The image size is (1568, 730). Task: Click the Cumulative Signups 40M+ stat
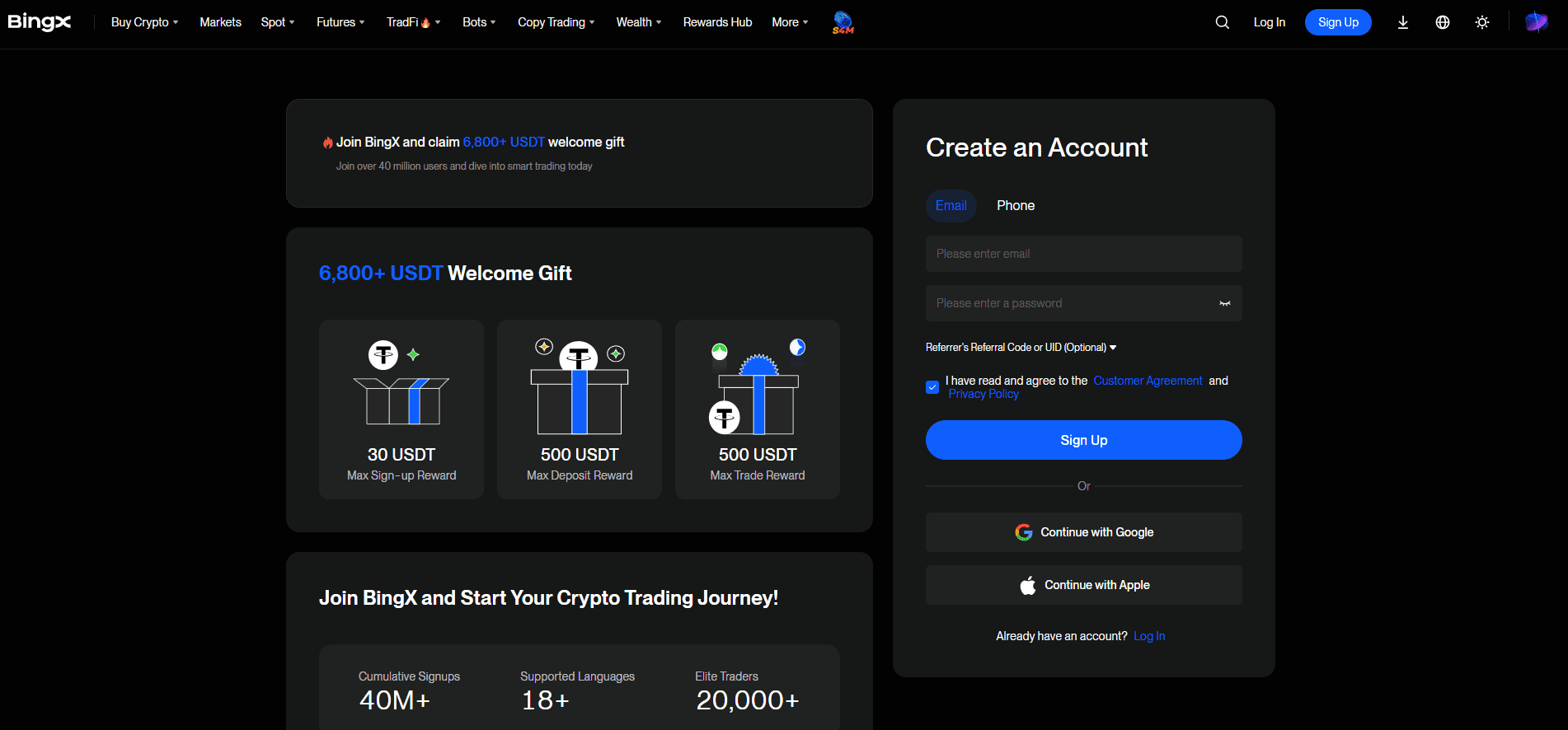click(409, 691)
